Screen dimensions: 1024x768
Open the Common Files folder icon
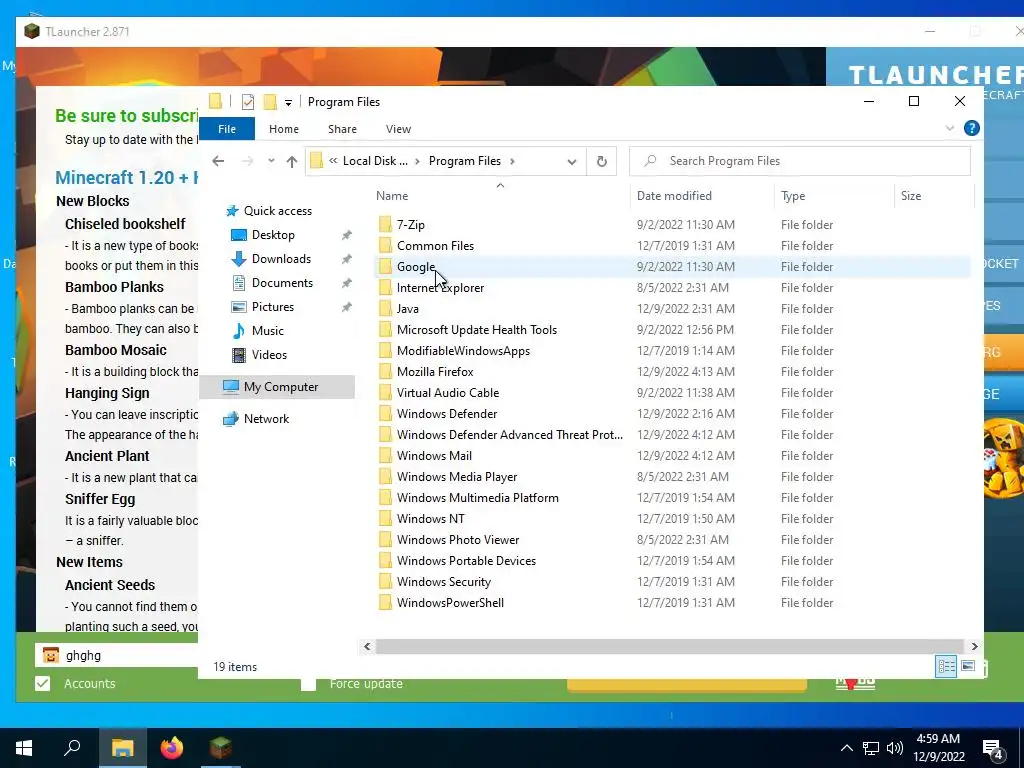385,246
